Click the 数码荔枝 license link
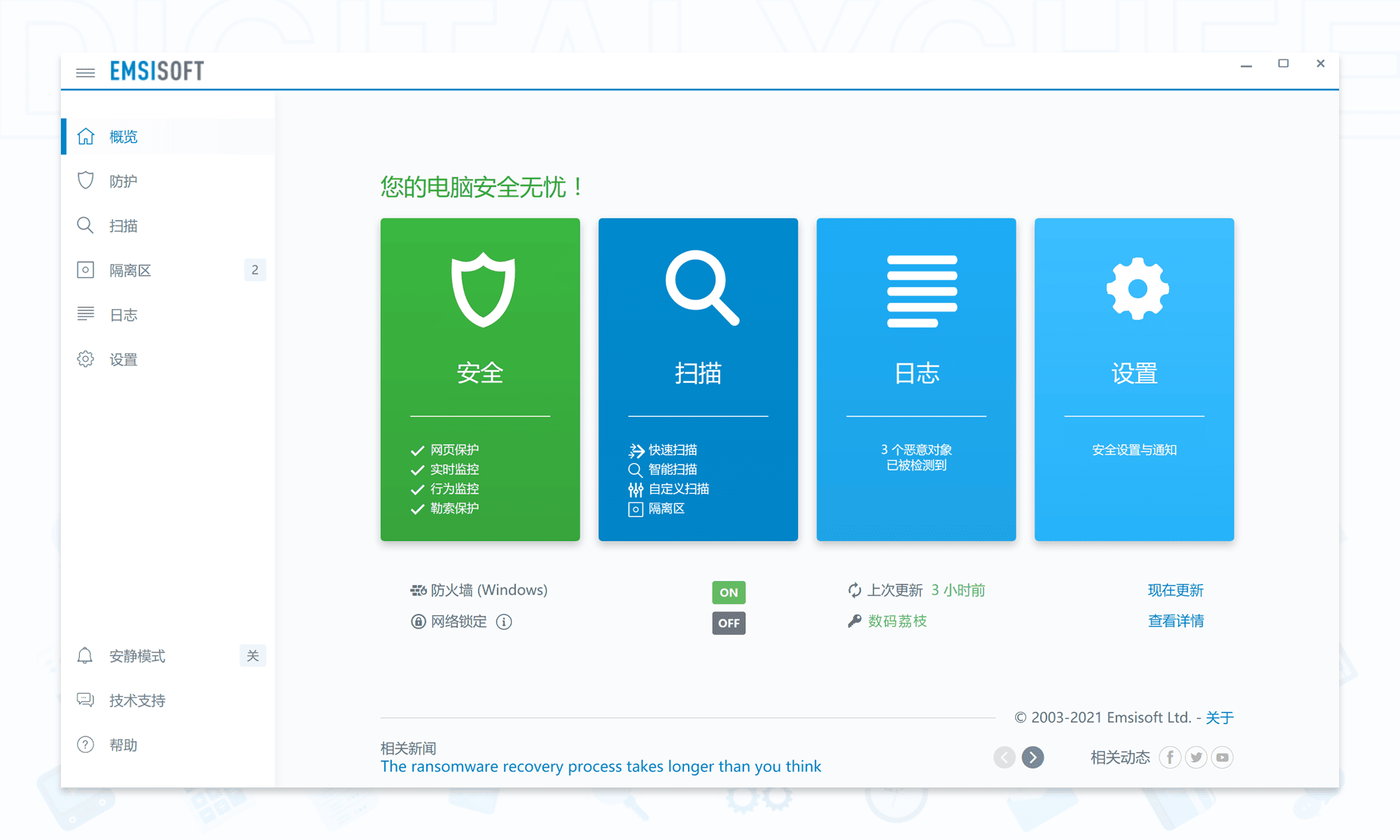This screenshot has width=1400, height=840. point(895,621)
